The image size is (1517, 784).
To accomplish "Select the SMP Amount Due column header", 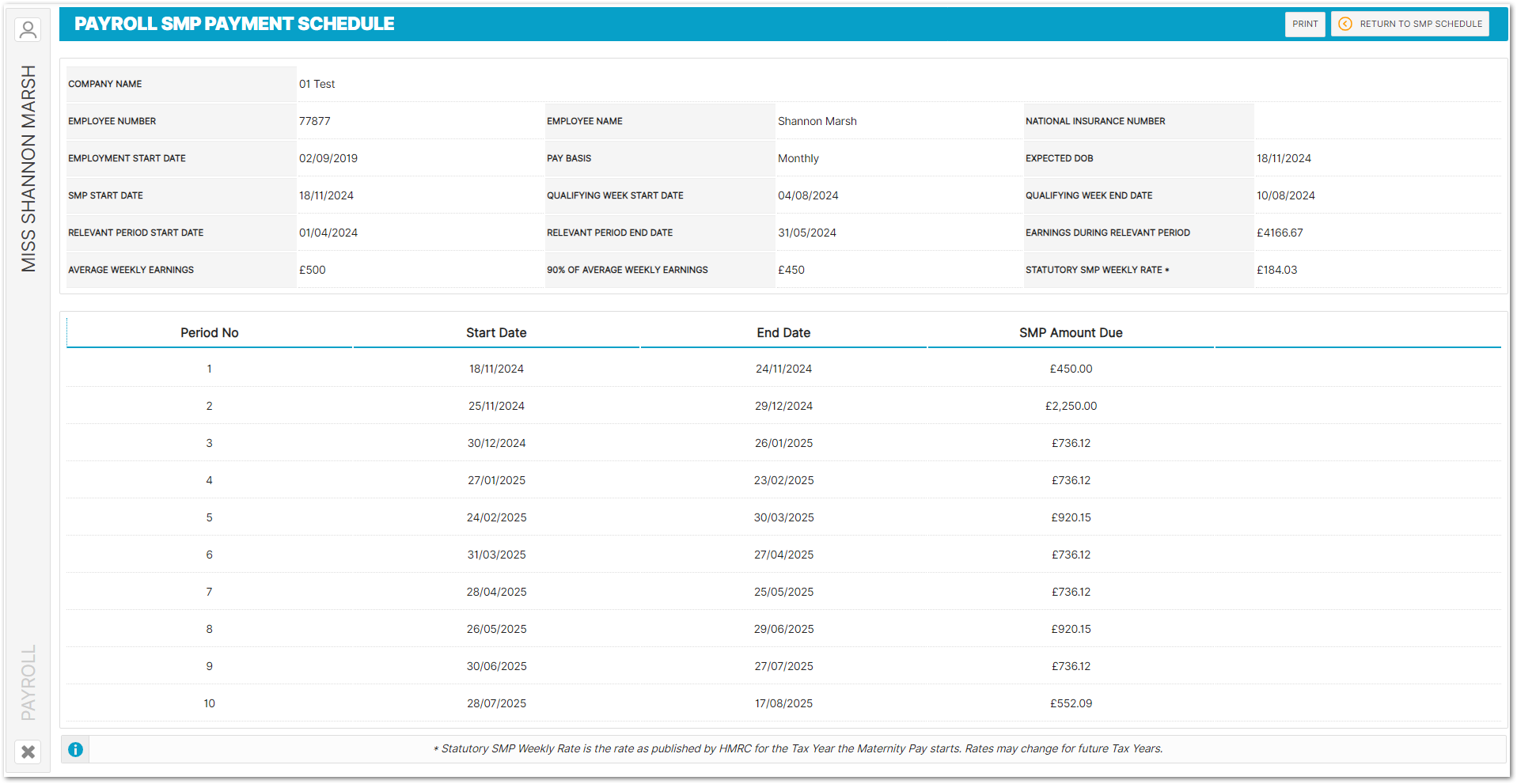I will point(1070,333).
